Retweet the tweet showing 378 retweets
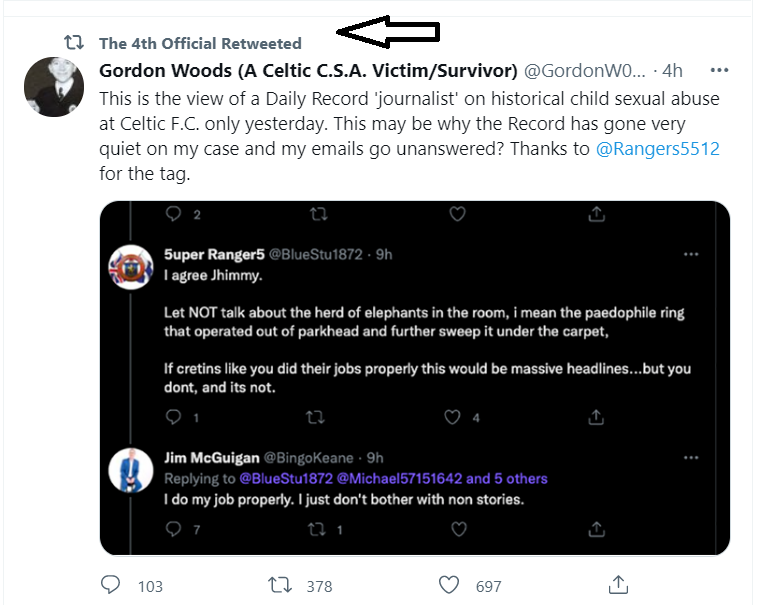772x605 pixels. pos(280,585)
